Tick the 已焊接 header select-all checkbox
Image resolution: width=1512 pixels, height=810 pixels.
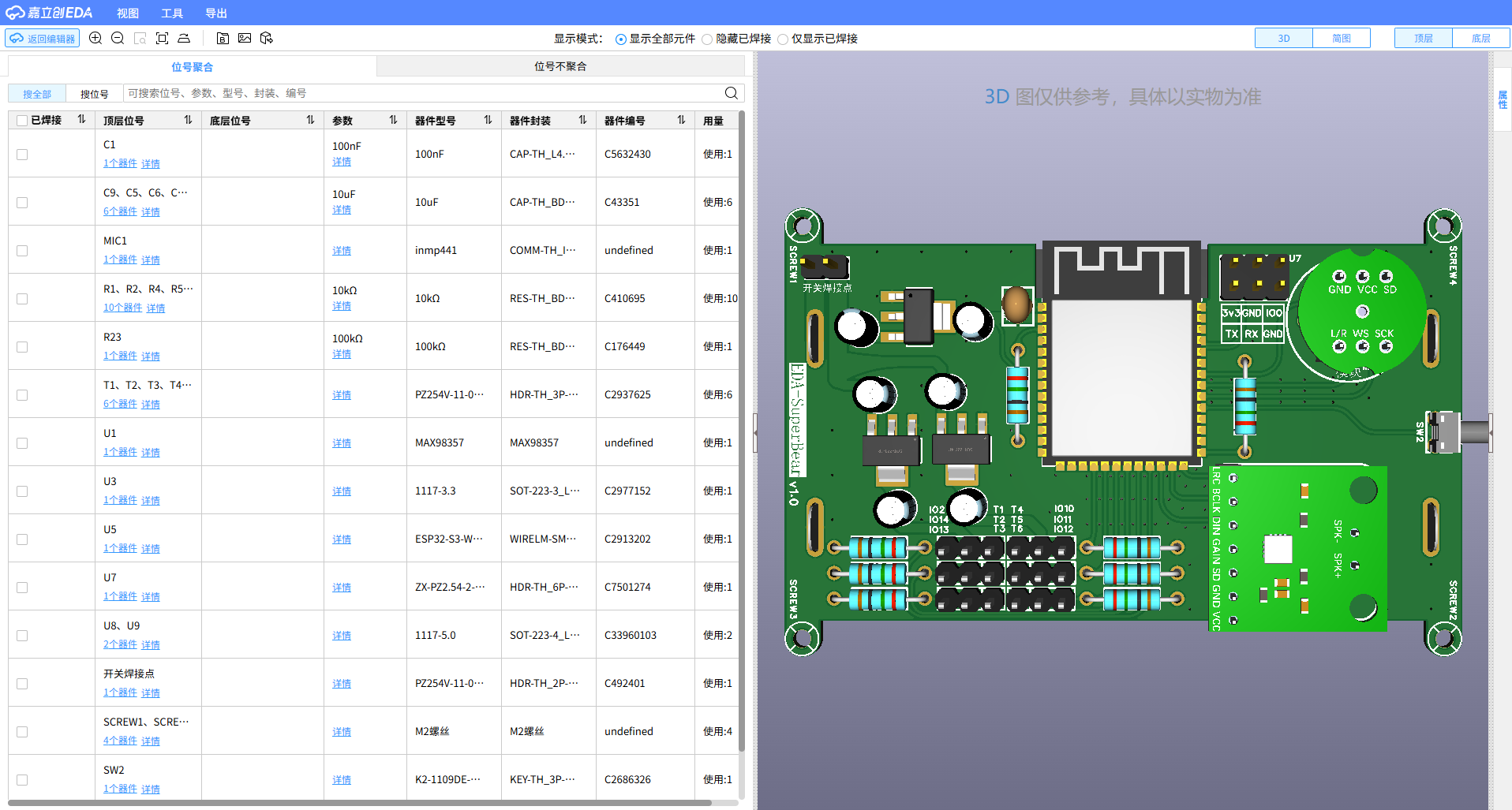[22, 121]
